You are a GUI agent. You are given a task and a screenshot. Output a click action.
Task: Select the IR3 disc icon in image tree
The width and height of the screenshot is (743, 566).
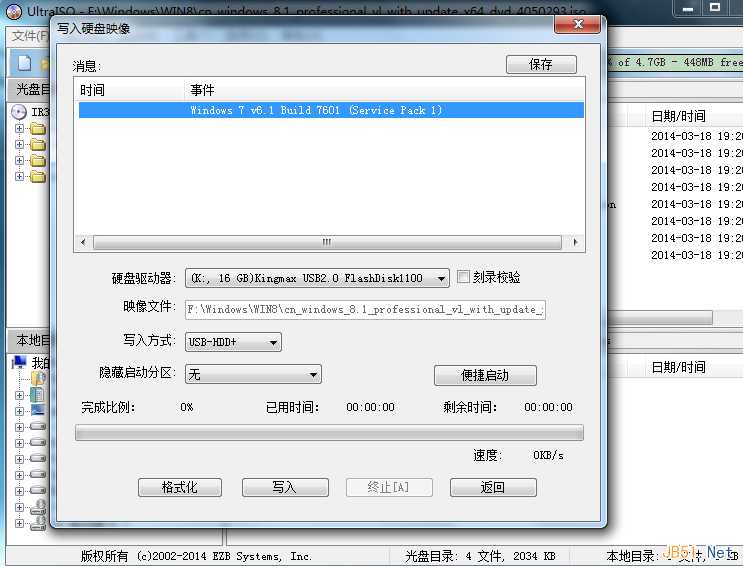click(x=19, y=112)
